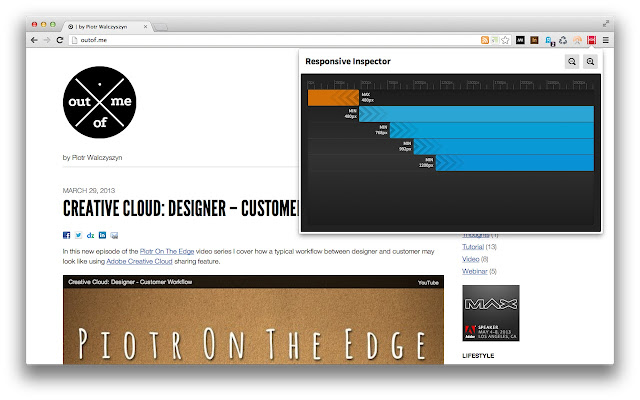Bookmark this page with the star
Image resolution: width=640 pixels, height=400 pixels.
click(505, 40)
